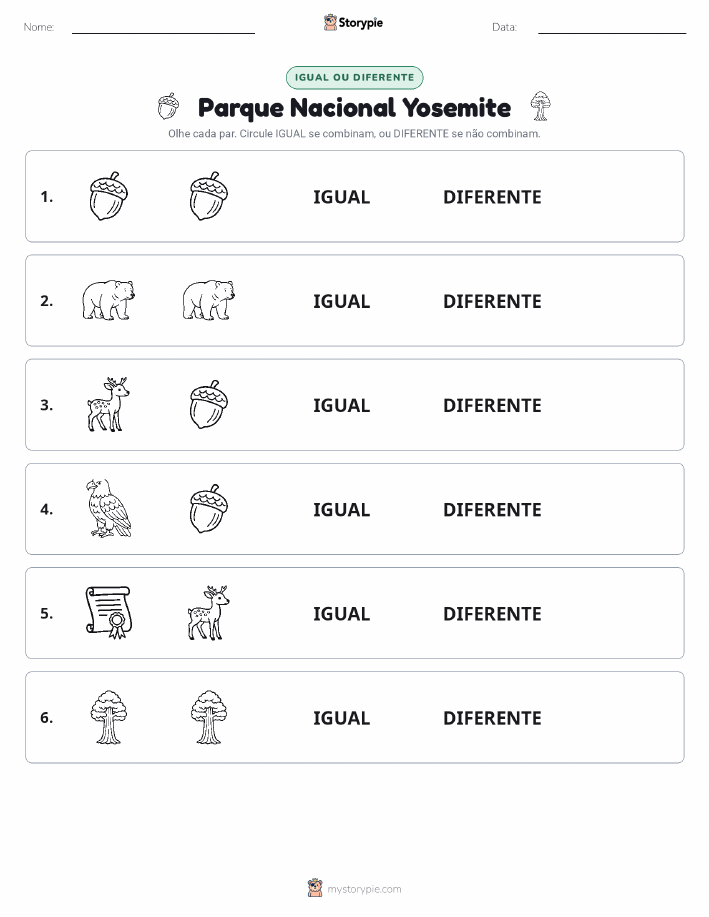
Task: Choose DIFERENTE in row 5
Action: click(492, 613)
